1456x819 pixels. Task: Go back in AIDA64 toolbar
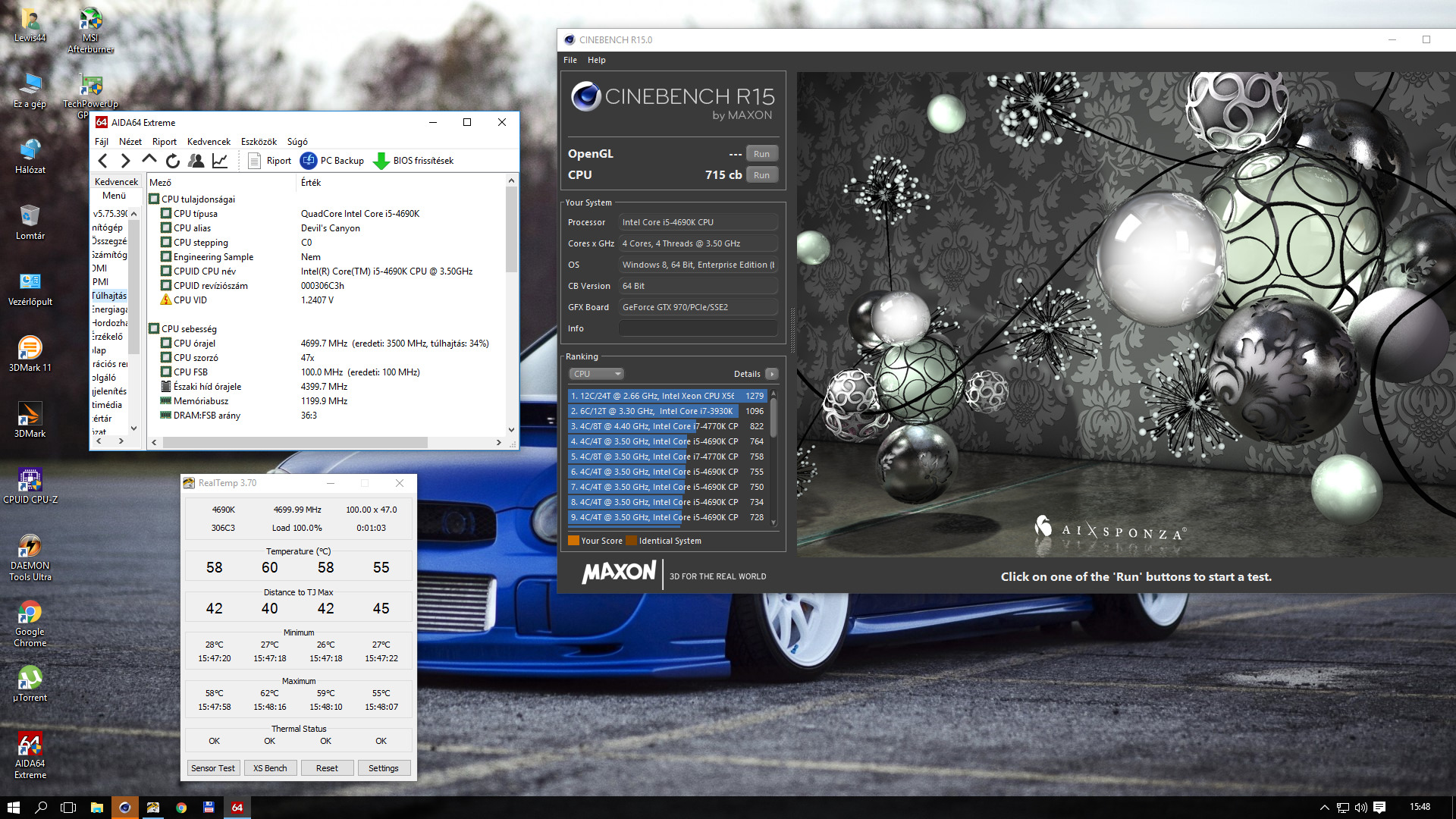(103, 161)
